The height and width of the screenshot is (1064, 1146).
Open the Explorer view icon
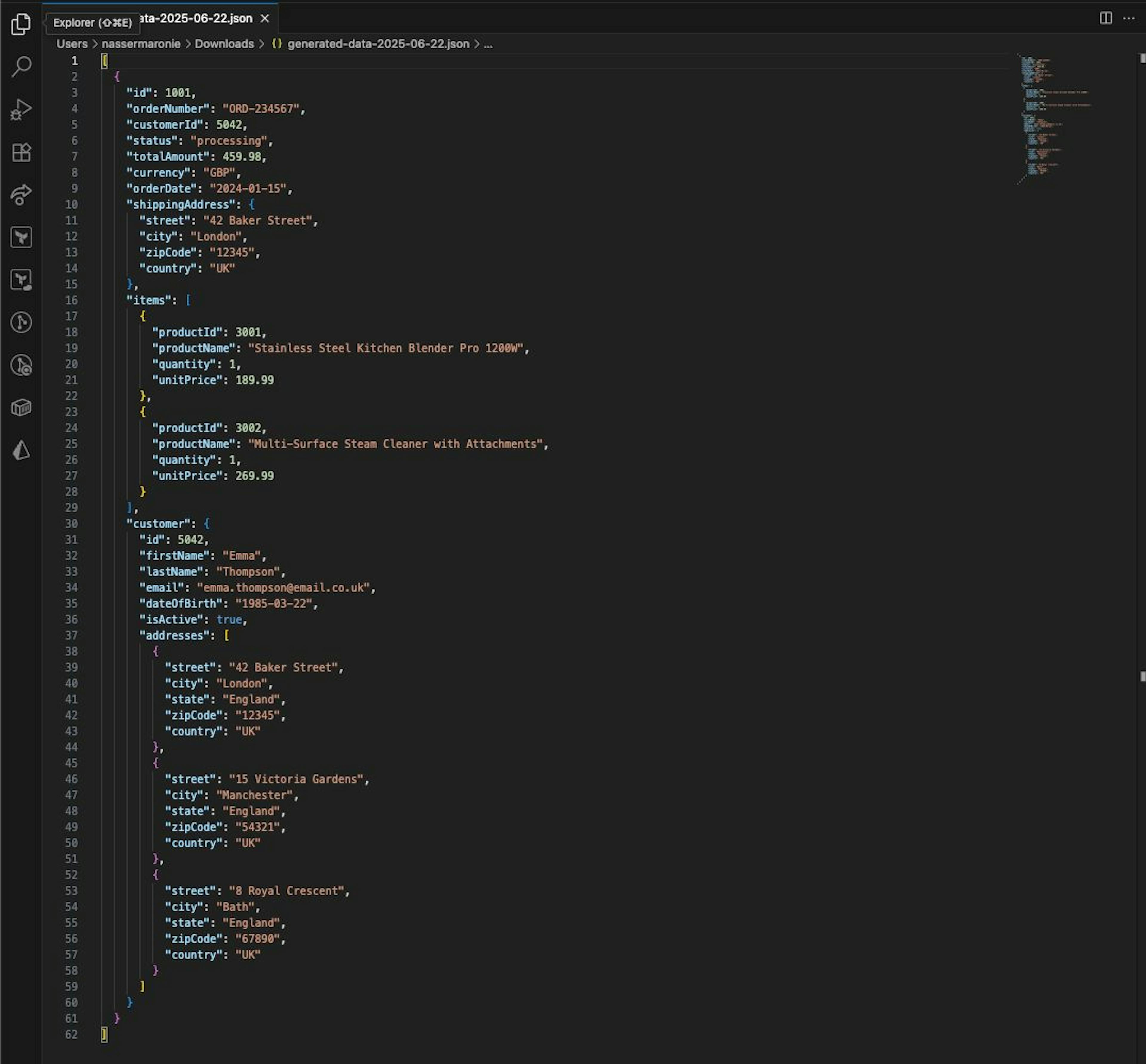pyautogui.click(x=21, y=24)
